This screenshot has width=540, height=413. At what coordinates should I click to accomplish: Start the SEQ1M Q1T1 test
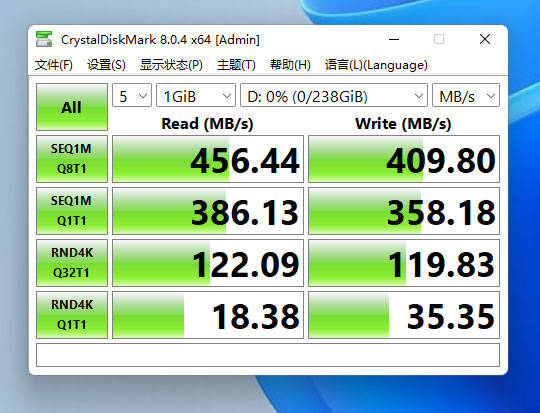[72, 211]
